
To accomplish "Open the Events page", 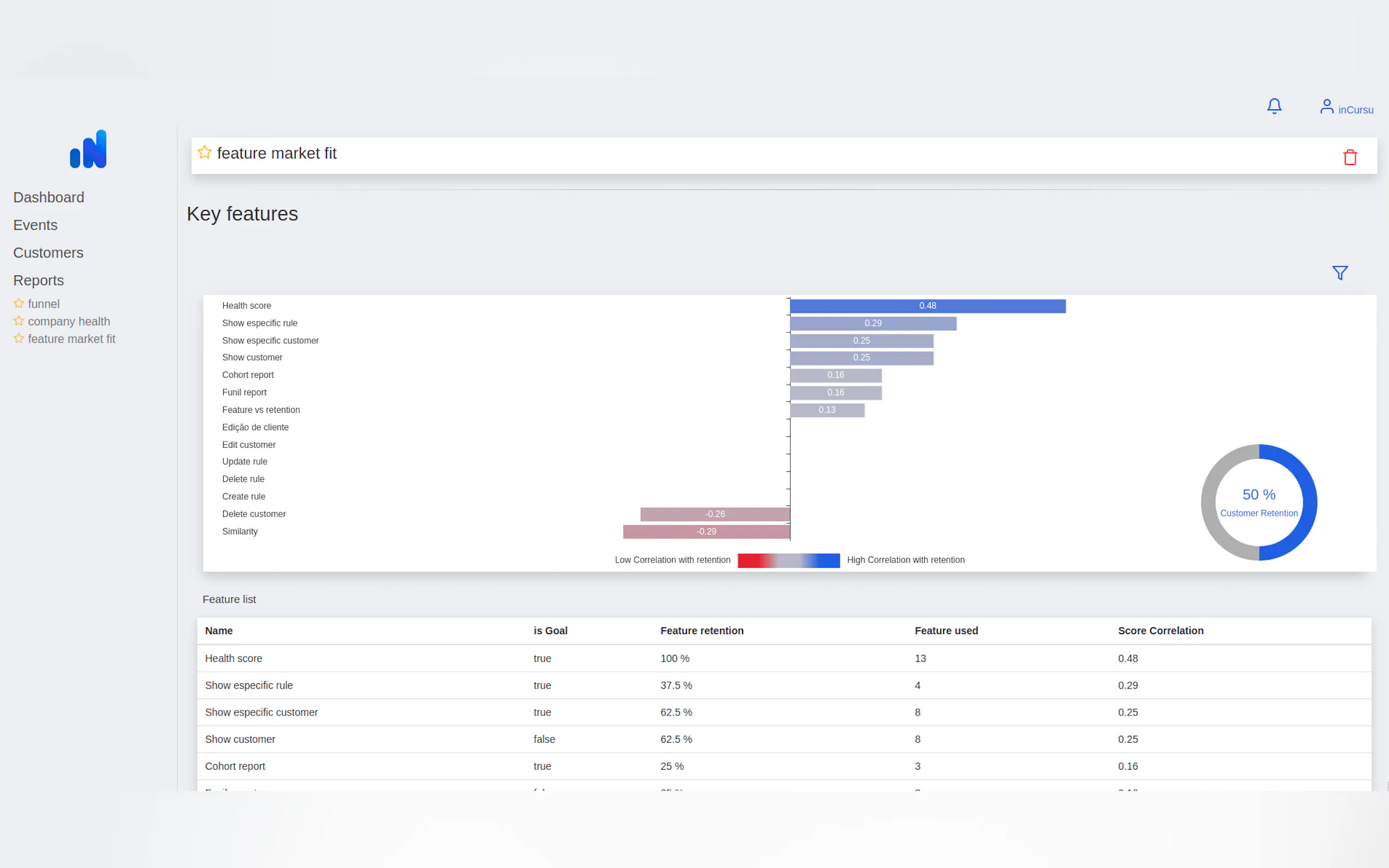I will tap(36, 225).
